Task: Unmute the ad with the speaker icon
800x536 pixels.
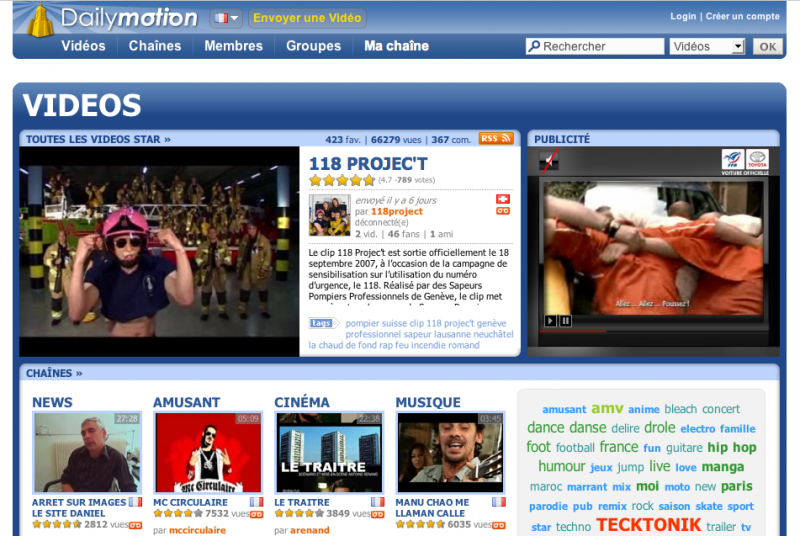Action: [549, 161]
